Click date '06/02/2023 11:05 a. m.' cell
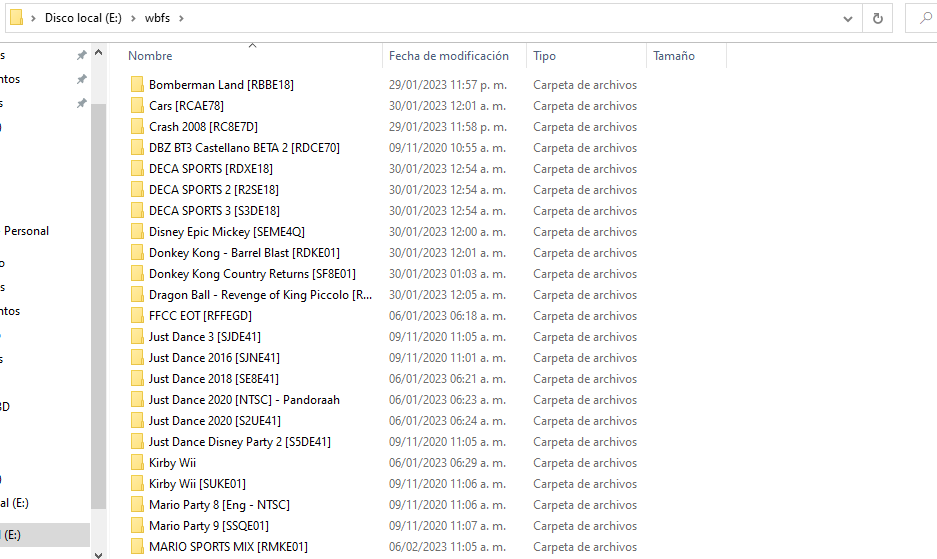Viewport: 937px width, 559px height. 447,546
